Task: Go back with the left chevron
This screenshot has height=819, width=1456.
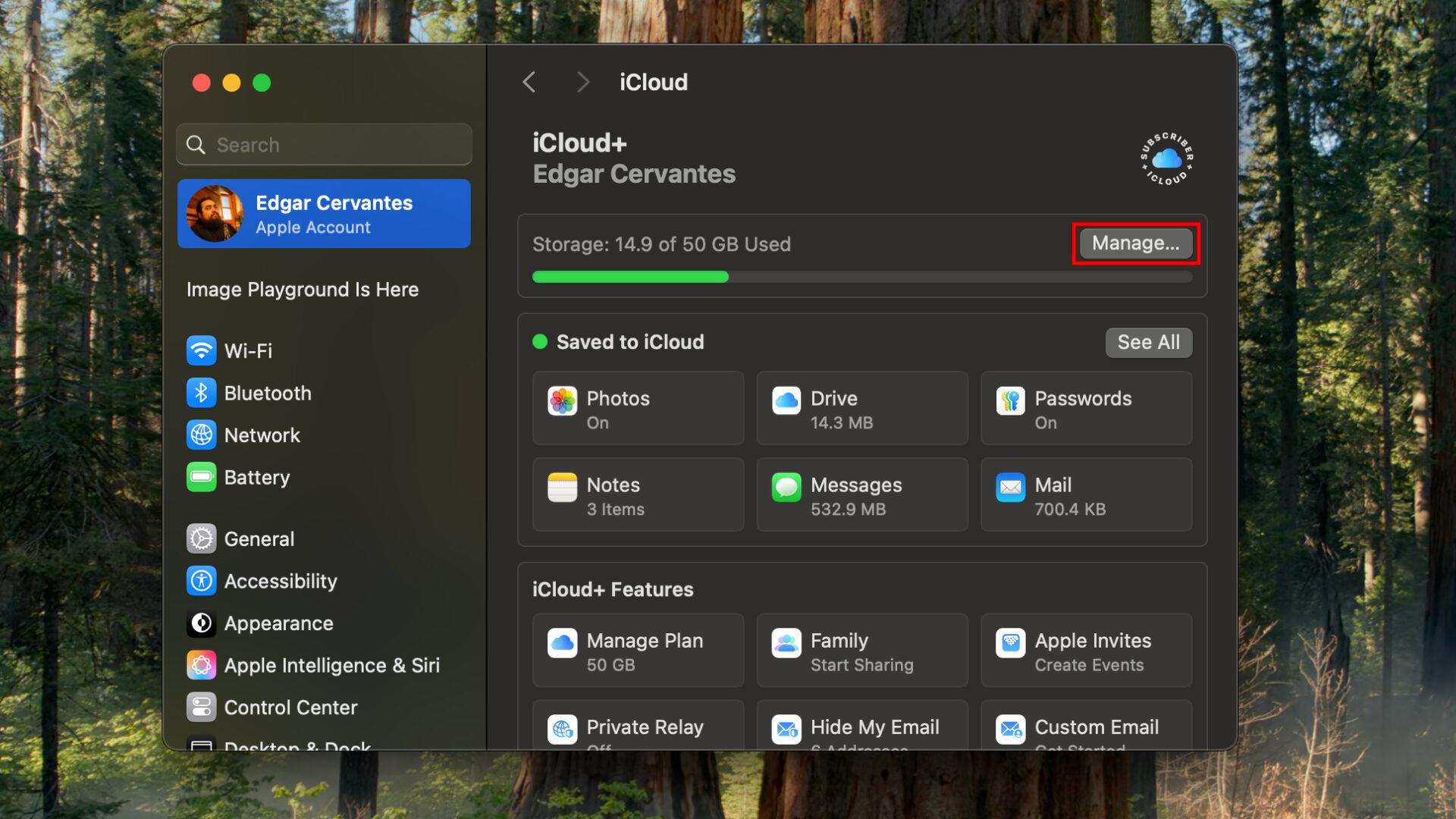Action: [x=529, y=82]
